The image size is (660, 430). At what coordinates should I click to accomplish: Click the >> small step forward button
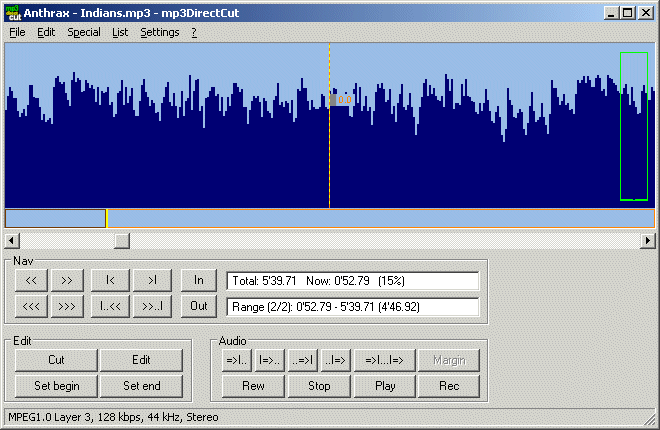tap(67, 280)
